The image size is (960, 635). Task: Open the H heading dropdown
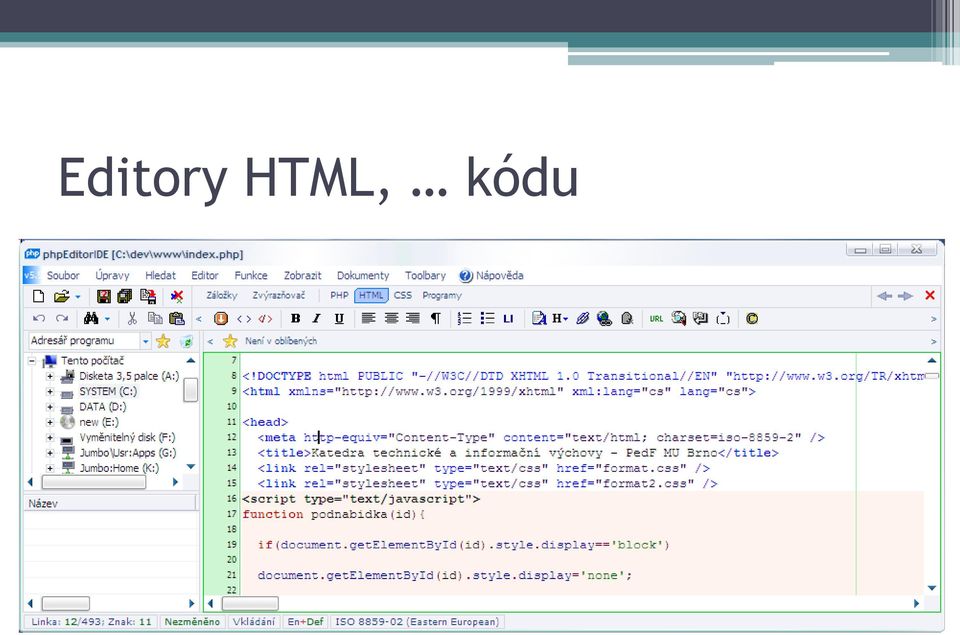(560, 318)
